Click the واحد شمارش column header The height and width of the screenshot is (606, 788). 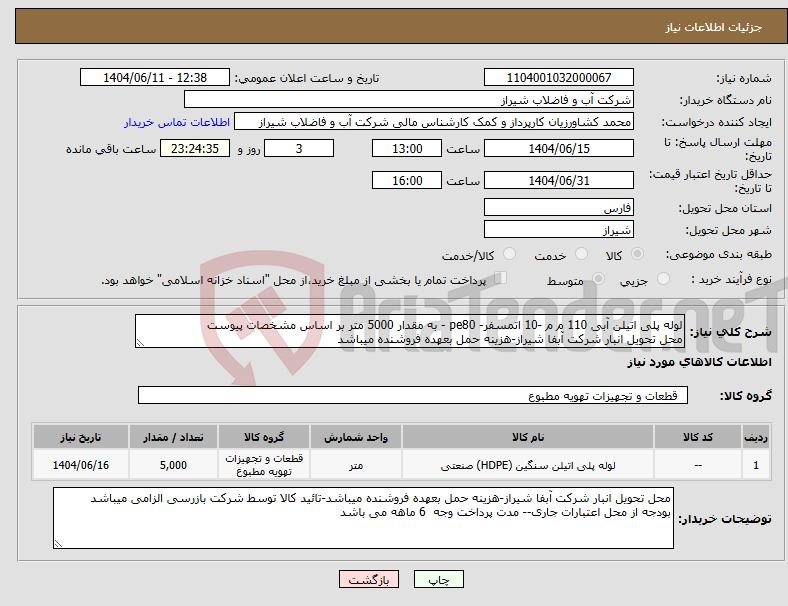[356, 437]
